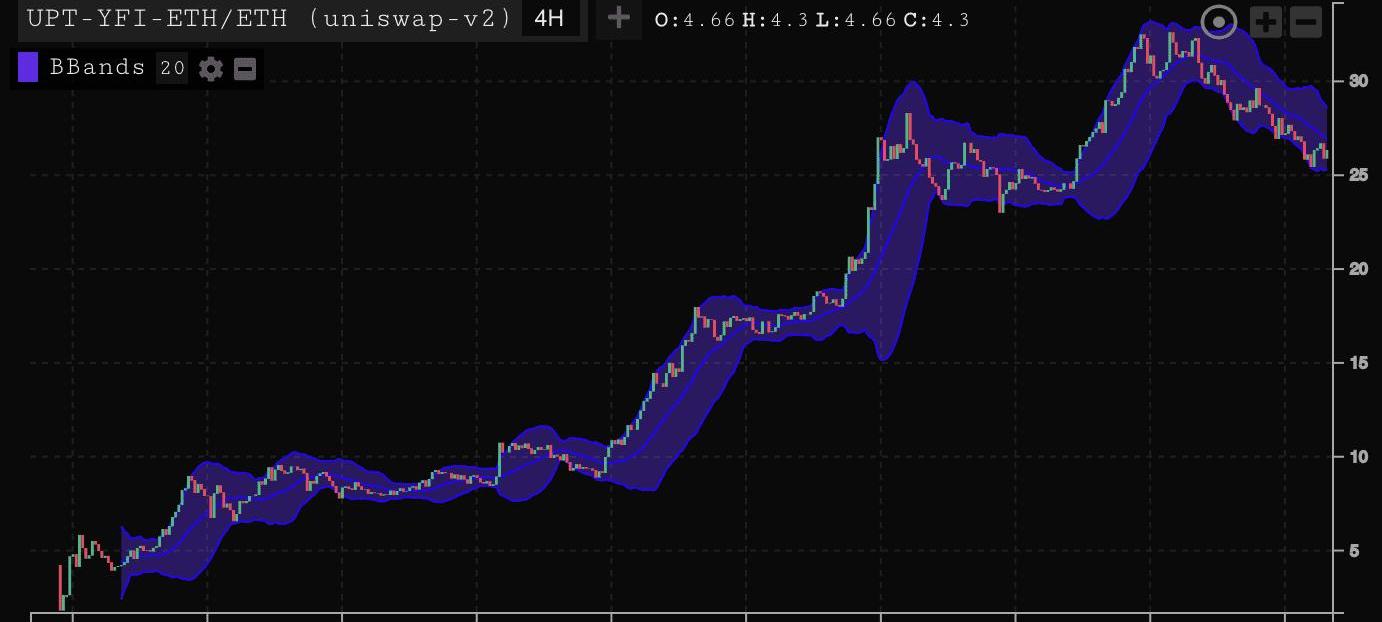Image resolution: width=1382 pixels, height=622 pixels.
Task: Click the plus icon to add an indicator
Action: tap(618, 18)
